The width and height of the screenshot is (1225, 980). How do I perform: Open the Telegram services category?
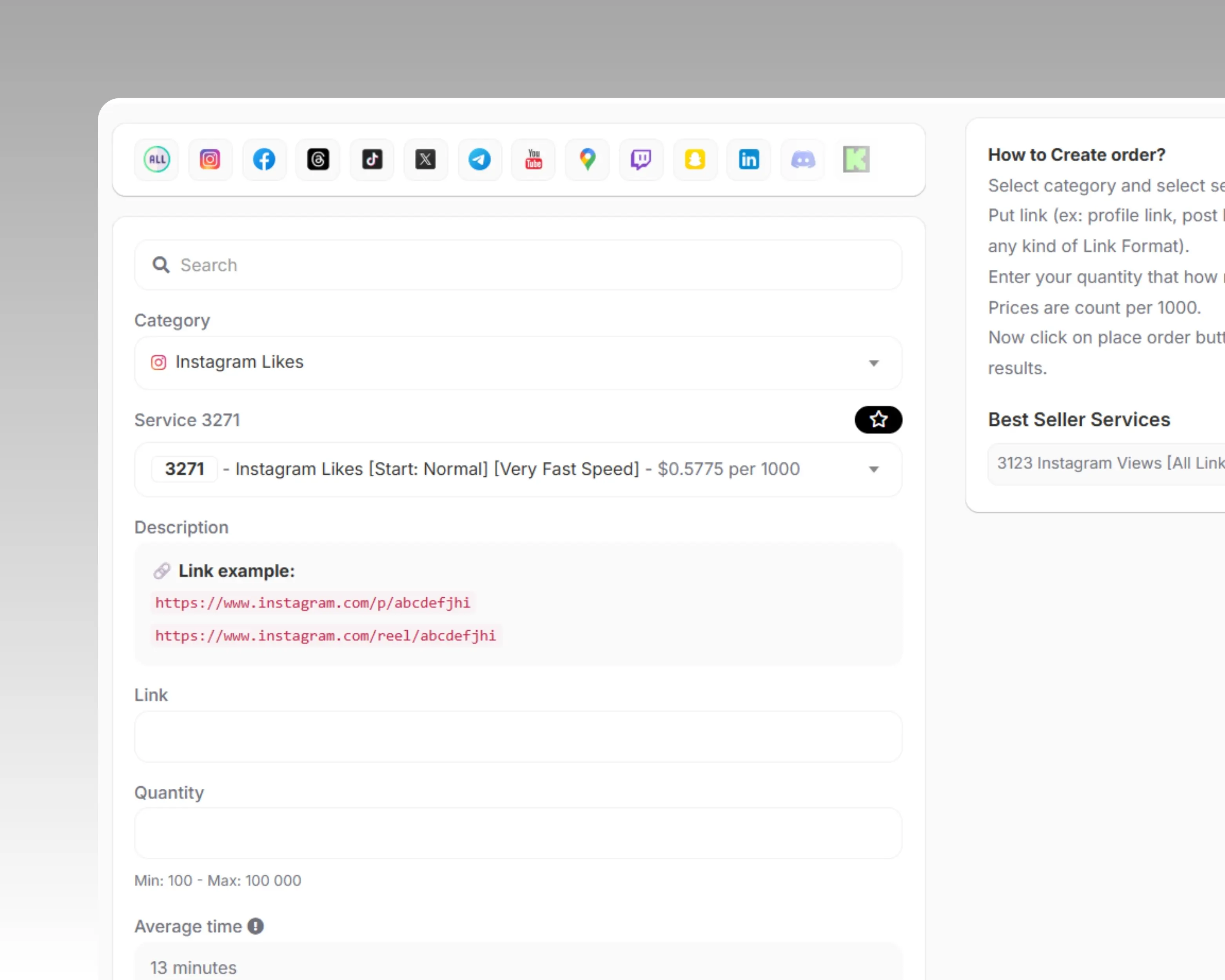coord(479,160)
